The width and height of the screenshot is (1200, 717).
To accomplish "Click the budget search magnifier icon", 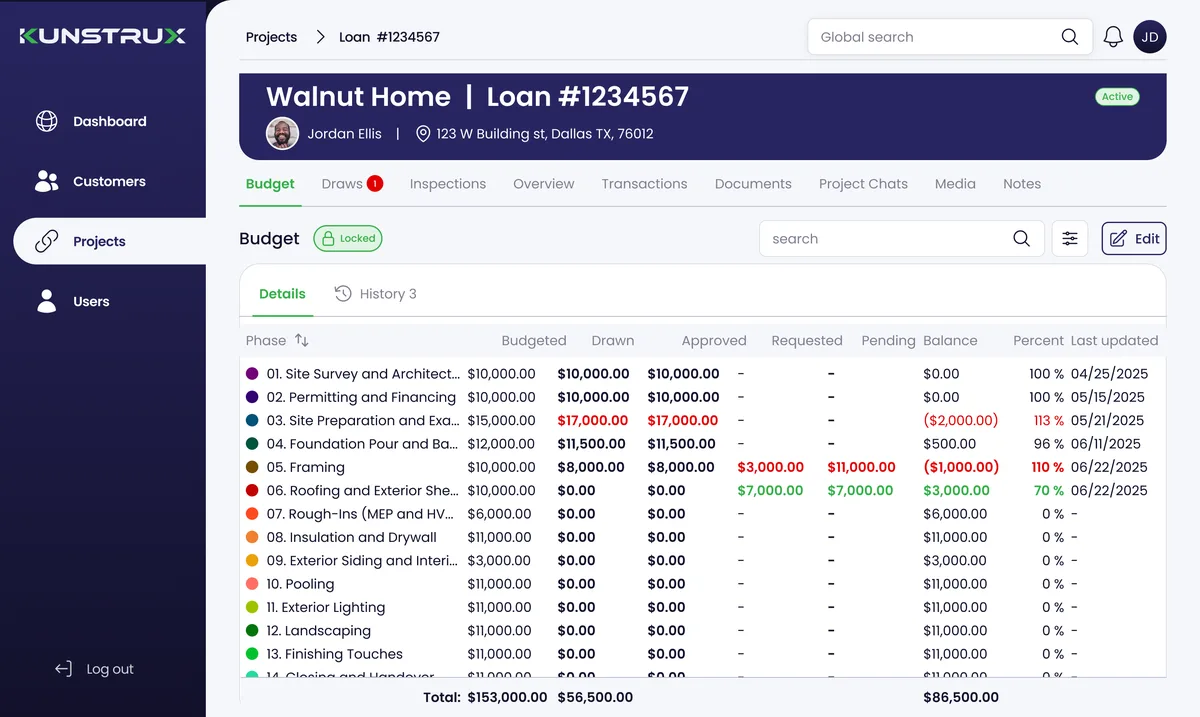I will 1021,239.
